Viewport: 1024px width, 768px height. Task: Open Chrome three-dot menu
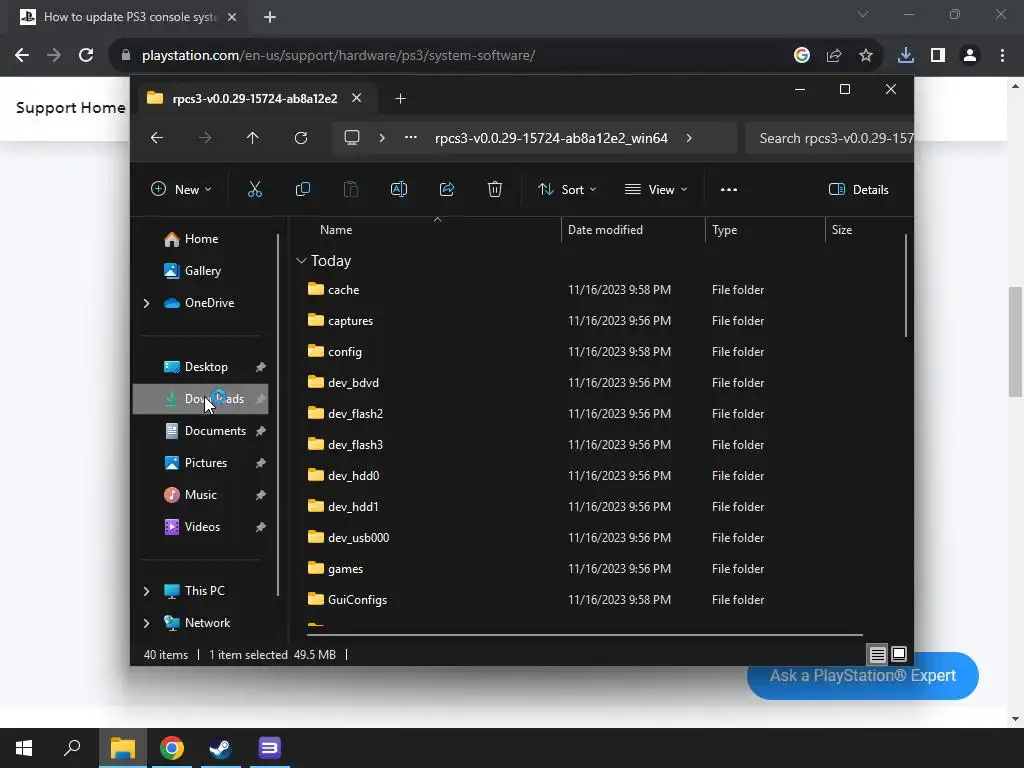coord(1002,56)
